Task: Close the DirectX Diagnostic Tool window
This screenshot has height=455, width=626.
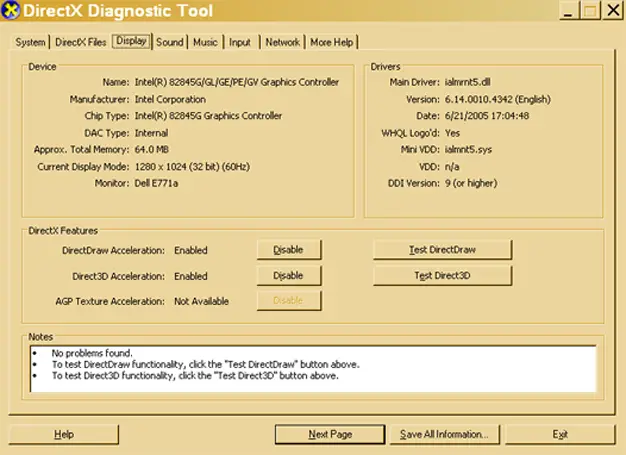Action: 613,10
